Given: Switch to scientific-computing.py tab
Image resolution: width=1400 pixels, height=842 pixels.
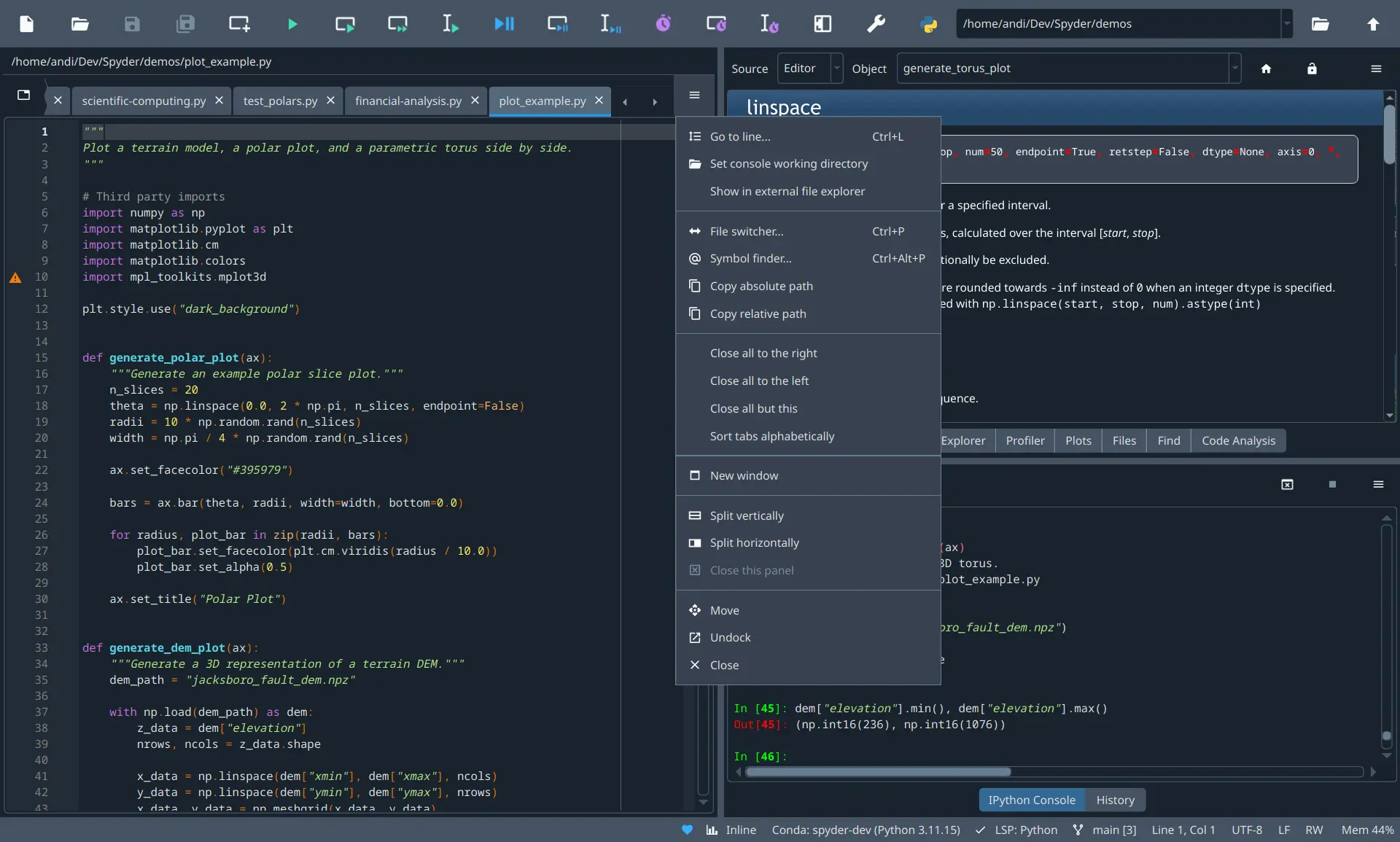Looking at the screenshot, I should pyautogui.click(x=144, y=101).
